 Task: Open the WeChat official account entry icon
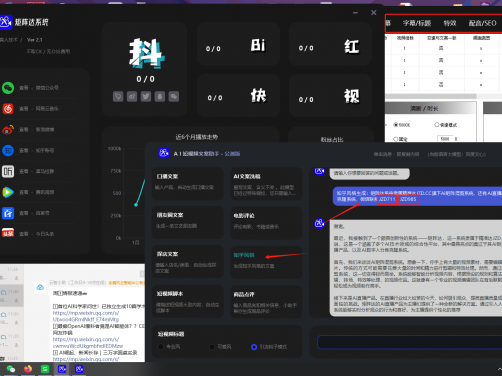coord(8,88)
